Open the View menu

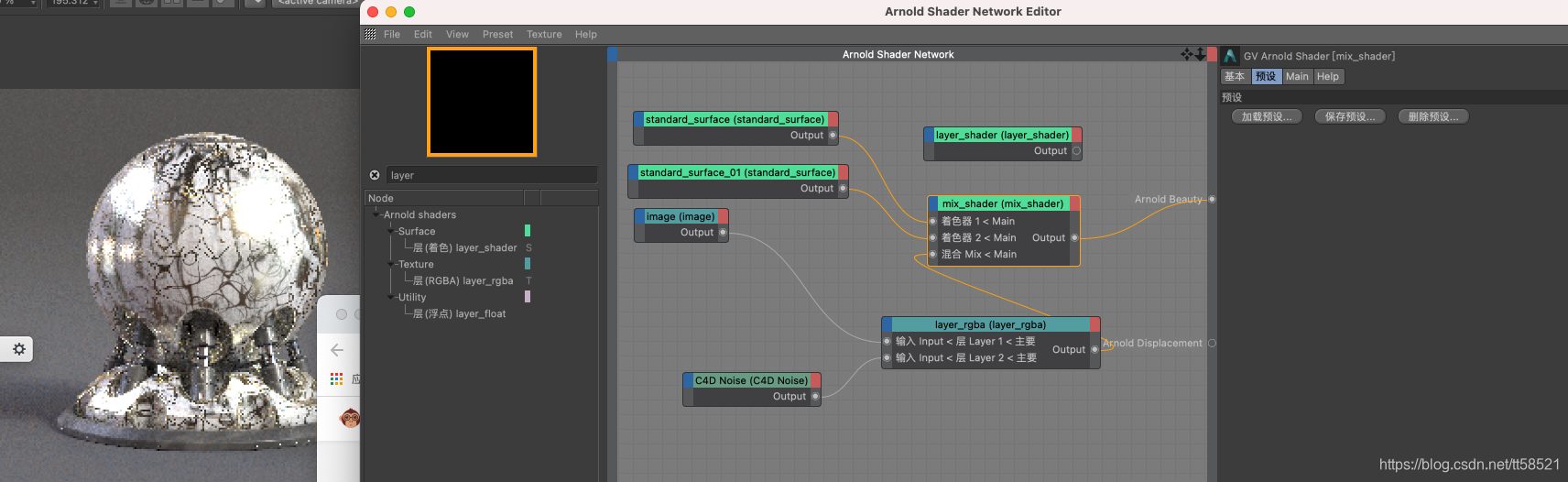pyautogui.click(x=457, y=35)
